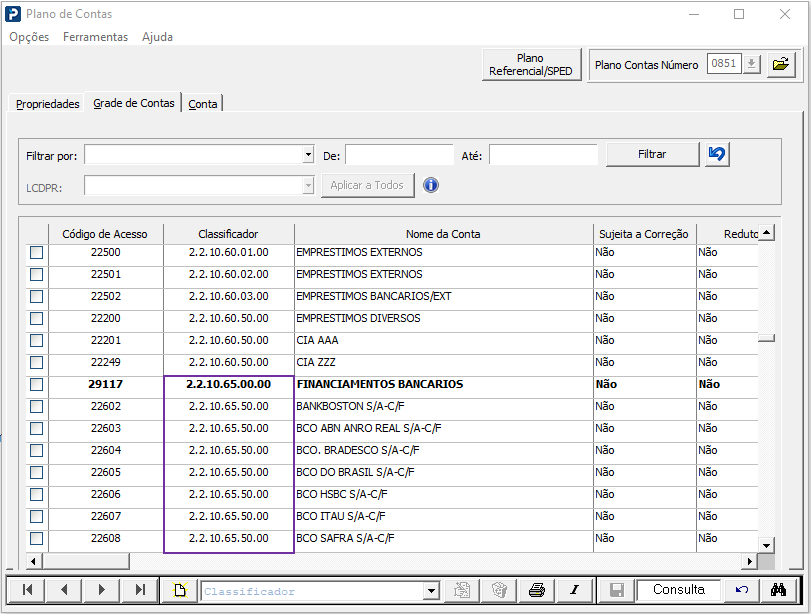Viewport: 811px width, 614px height.
Task: Sort by the Código de Acesso column header
Action: point(105,234)
